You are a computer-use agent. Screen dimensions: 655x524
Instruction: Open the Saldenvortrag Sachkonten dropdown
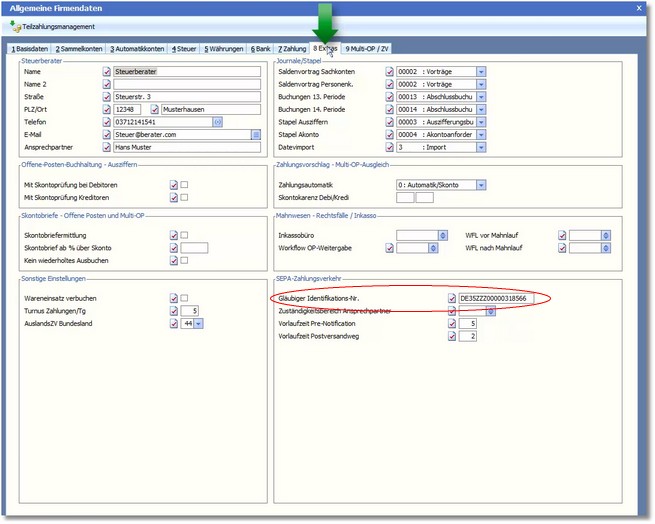pyautogui.click(x=481, y=72)
